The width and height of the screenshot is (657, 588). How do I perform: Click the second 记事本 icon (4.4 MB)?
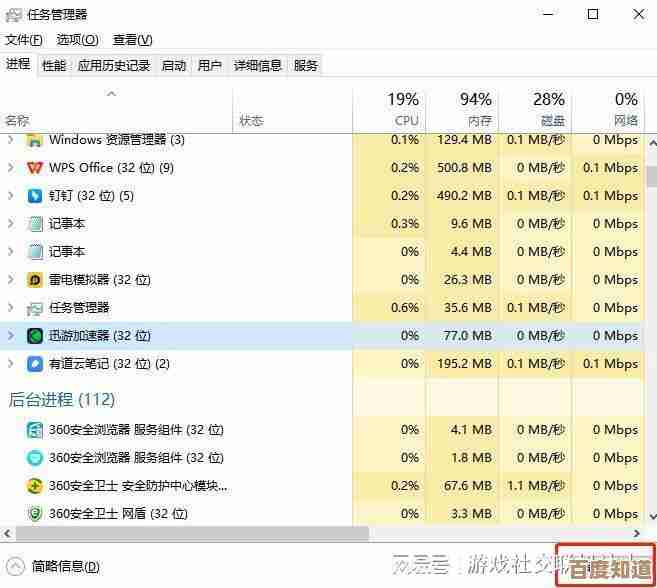tap(35, 252)
